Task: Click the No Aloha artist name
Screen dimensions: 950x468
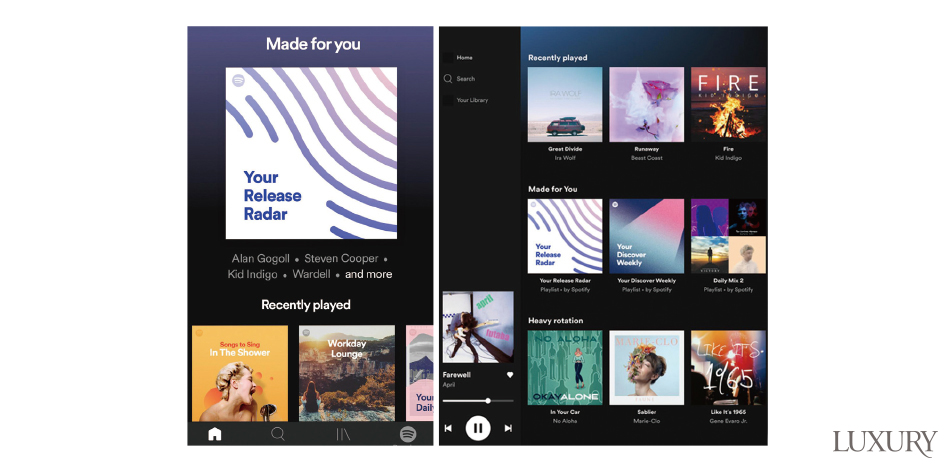Action: pyautogui.click(x=565, y=421)
